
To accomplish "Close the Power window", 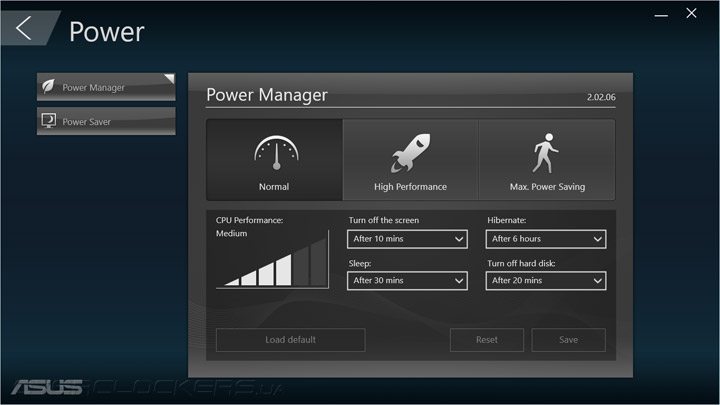I will [x=692, y=13].
